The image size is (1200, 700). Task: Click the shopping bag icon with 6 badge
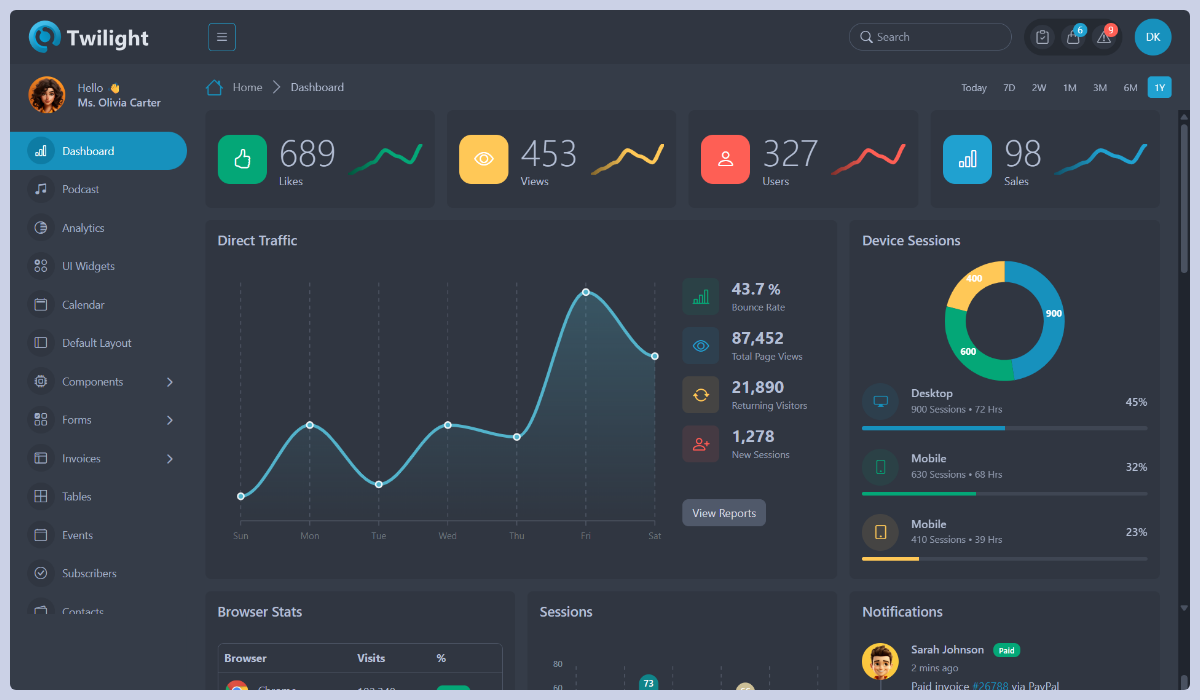[x=1072, y=36]
